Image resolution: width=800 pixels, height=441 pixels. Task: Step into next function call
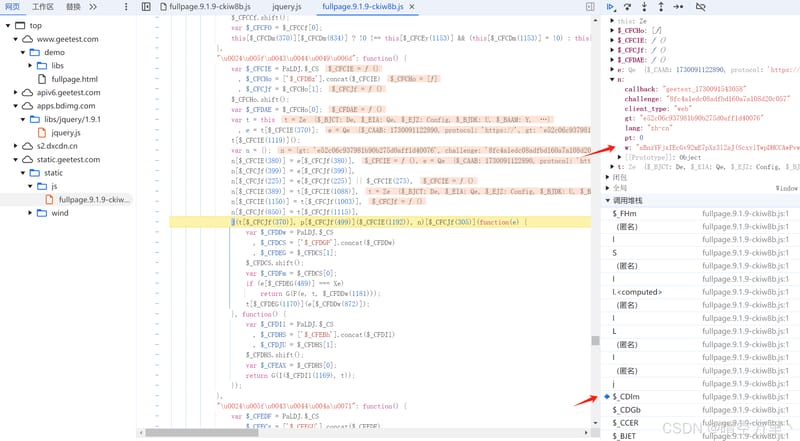tap(644, 7)
